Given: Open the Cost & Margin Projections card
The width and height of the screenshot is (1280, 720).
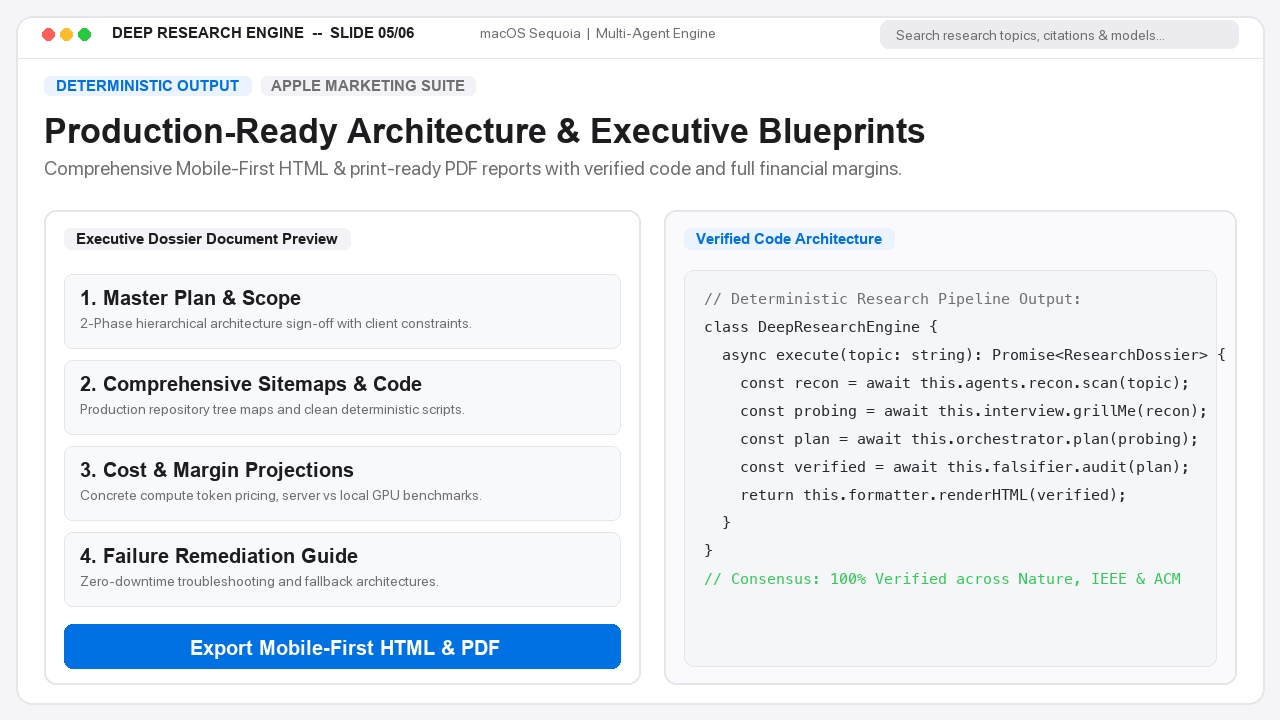Looking at the screenshot, I should pyautogui.click(x=342, y=483).
